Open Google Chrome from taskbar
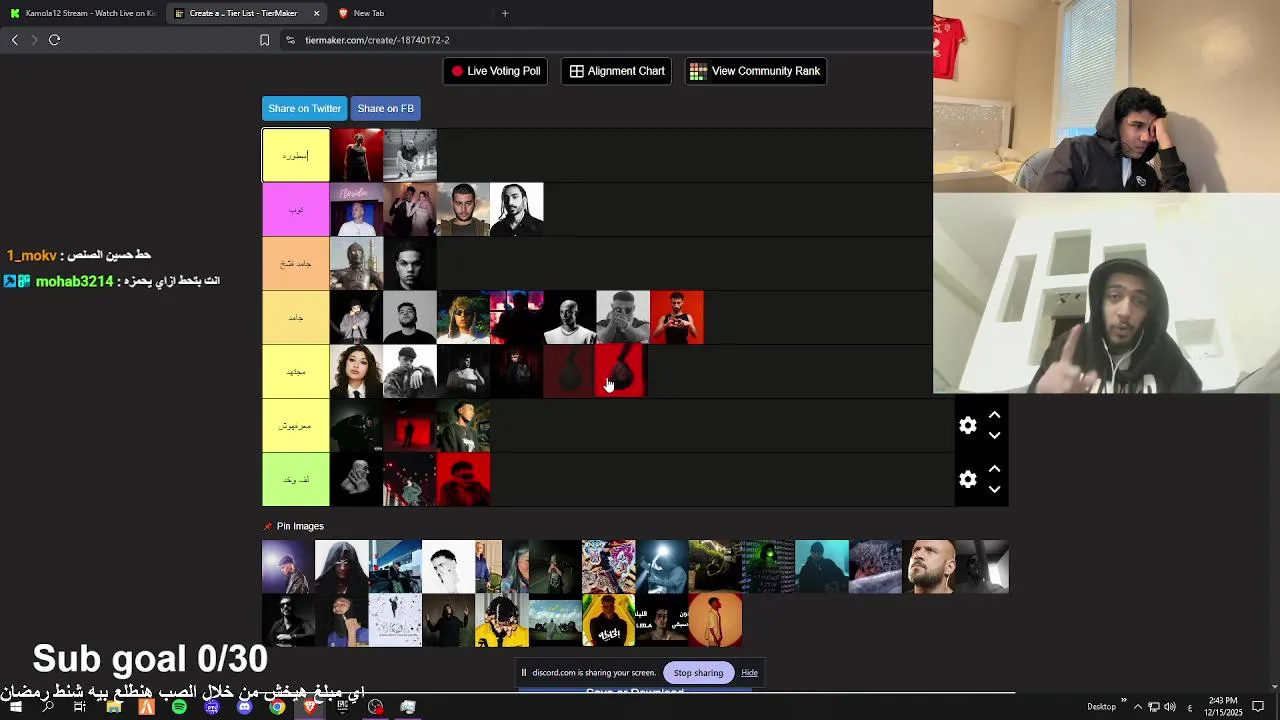1280x720 pixels. pyautogui.click(x=277, y=707)
